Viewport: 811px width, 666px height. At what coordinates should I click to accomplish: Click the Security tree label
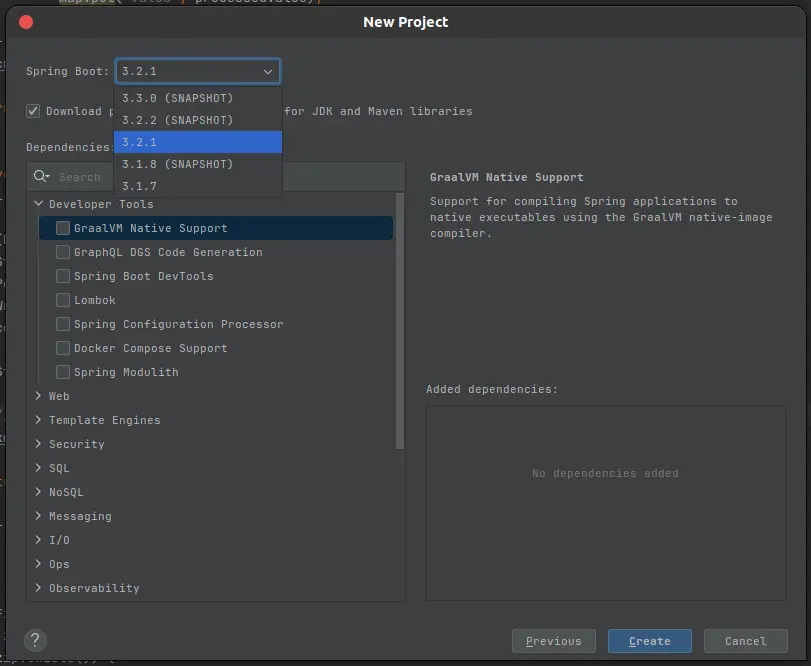[77, 444]
